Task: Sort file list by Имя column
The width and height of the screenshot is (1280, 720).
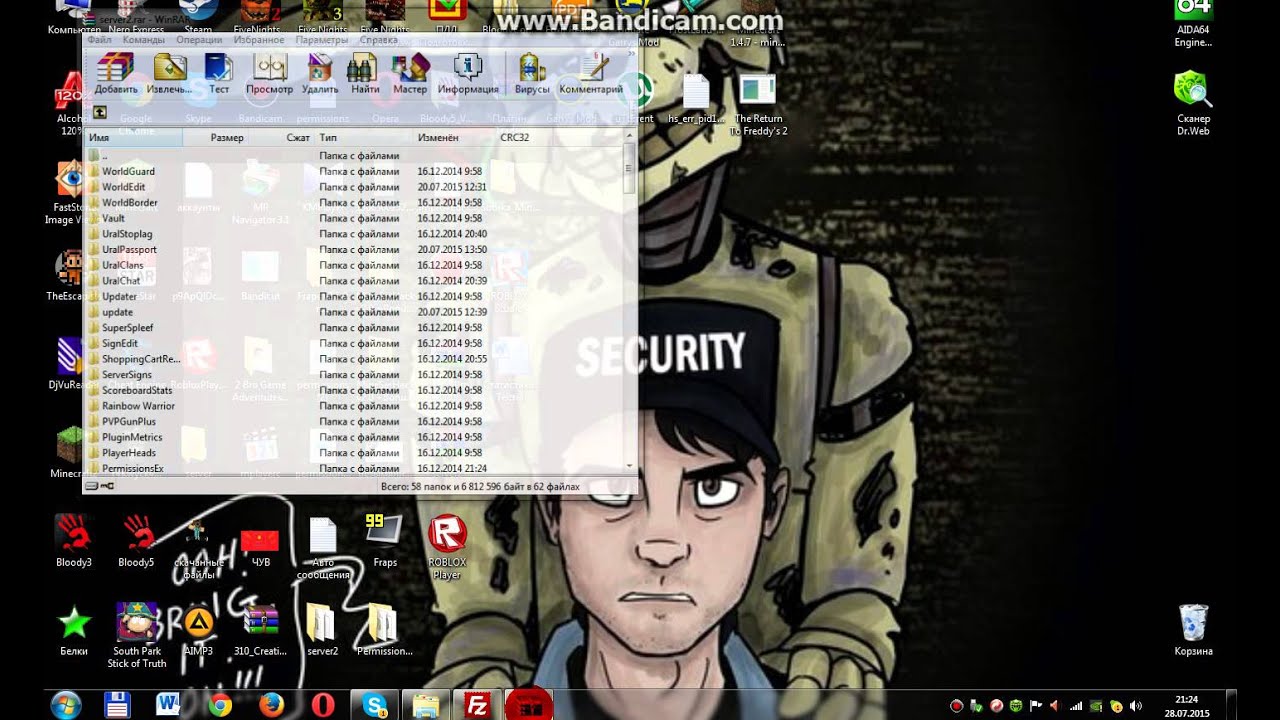Action: pos(133,137)
